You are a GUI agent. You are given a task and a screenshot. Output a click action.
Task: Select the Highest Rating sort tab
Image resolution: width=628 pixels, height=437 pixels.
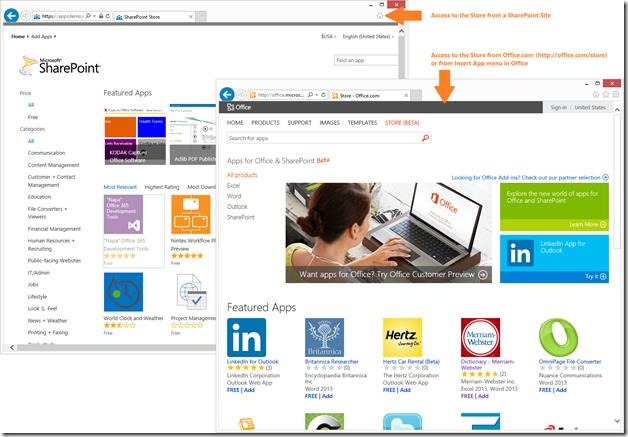pos(162,187)
